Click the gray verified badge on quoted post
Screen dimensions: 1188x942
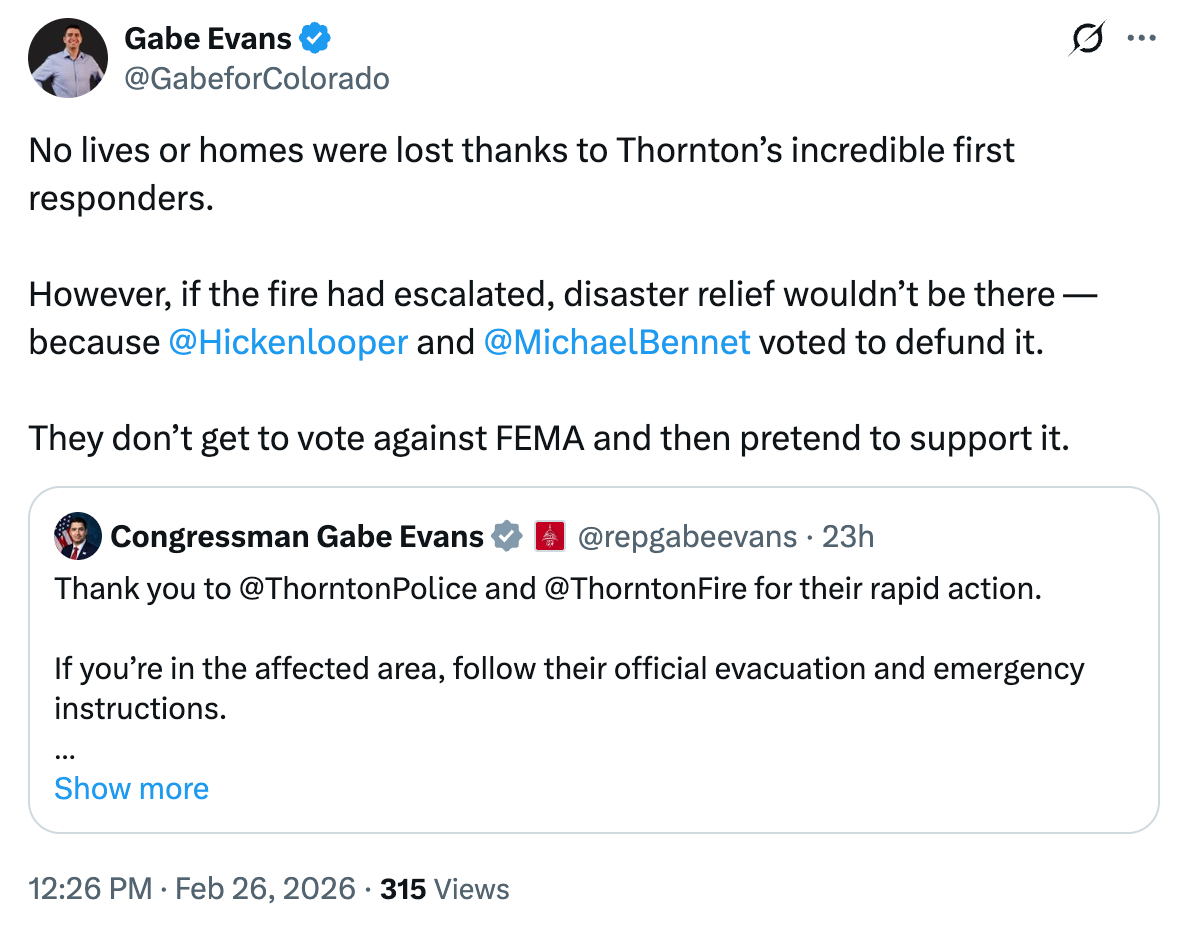point(509,537)
